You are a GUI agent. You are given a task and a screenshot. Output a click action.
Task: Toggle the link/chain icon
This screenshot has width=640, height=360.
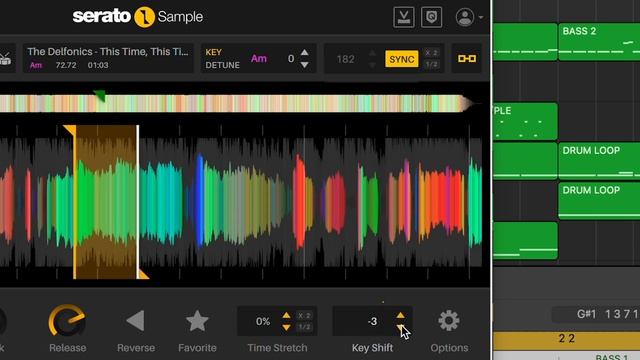pyautogui.click(x=467, y=59)
